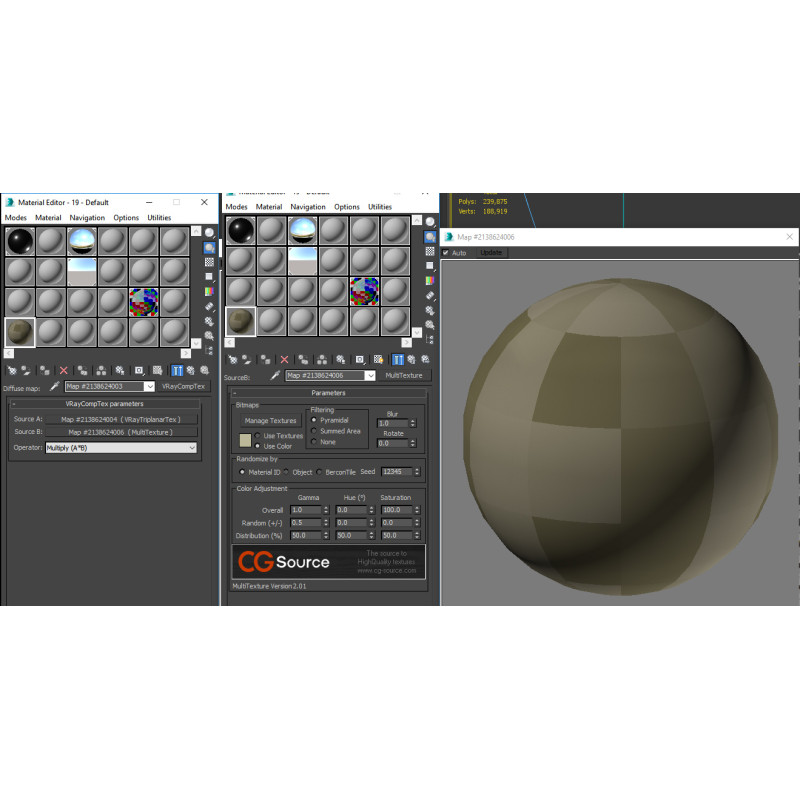Collapse the VRayCompTex parameters rollout
The image size is (800, 800).
14,404
